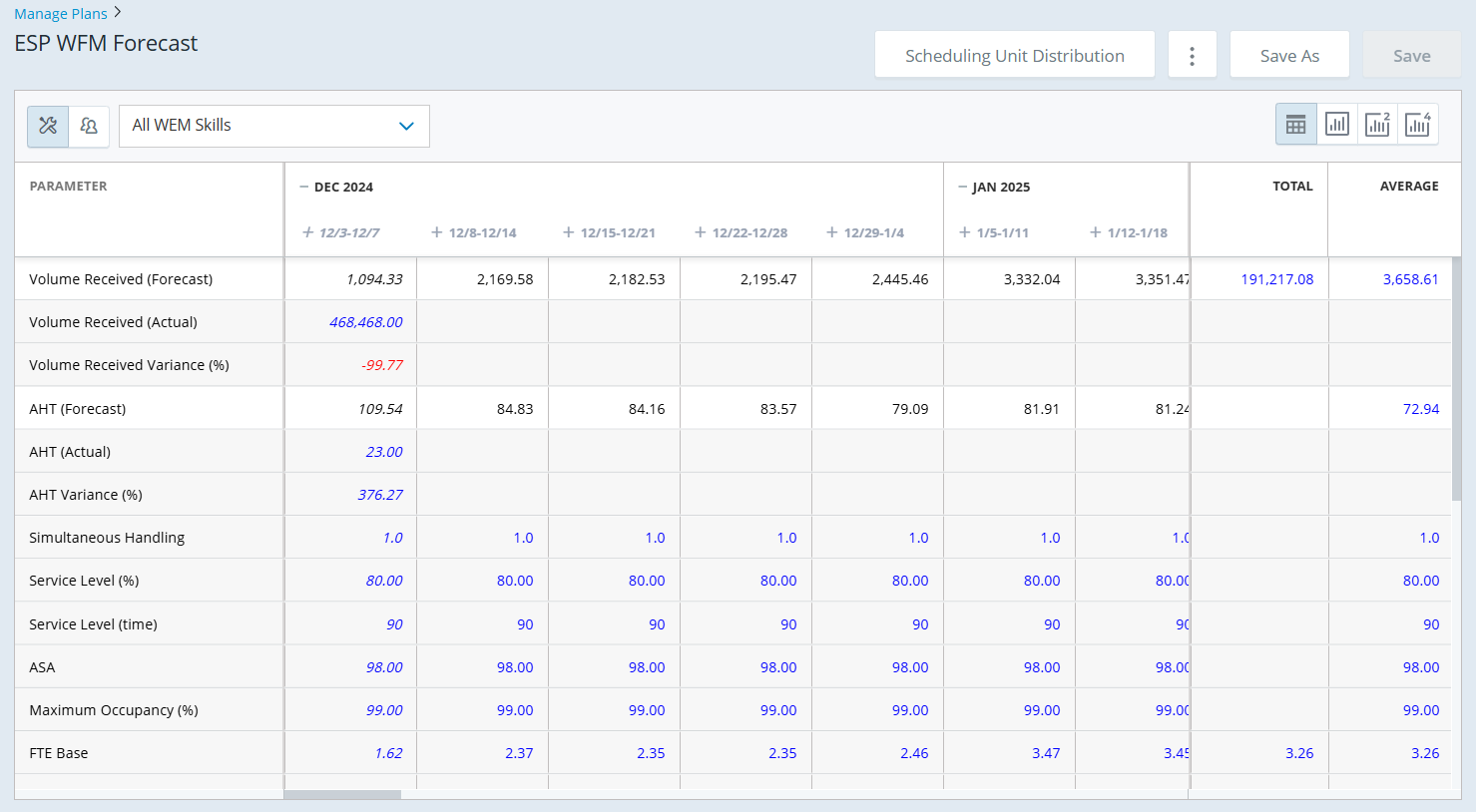Select the Volume Received (Actual) row label
The width and height of the screenshot is (1476, 812).
pyautogui.click(x=113, y=322)
